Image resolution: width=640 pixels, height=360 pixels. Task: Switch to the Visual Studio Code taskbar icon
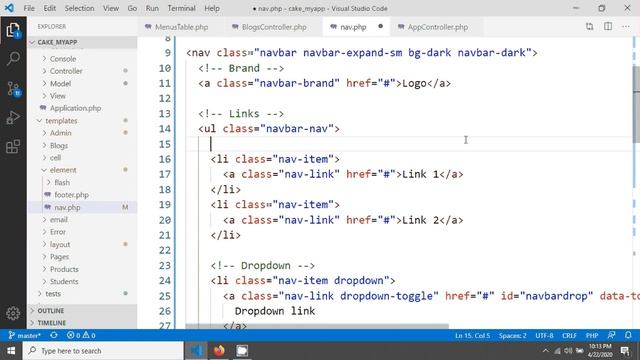click(196, 351)
